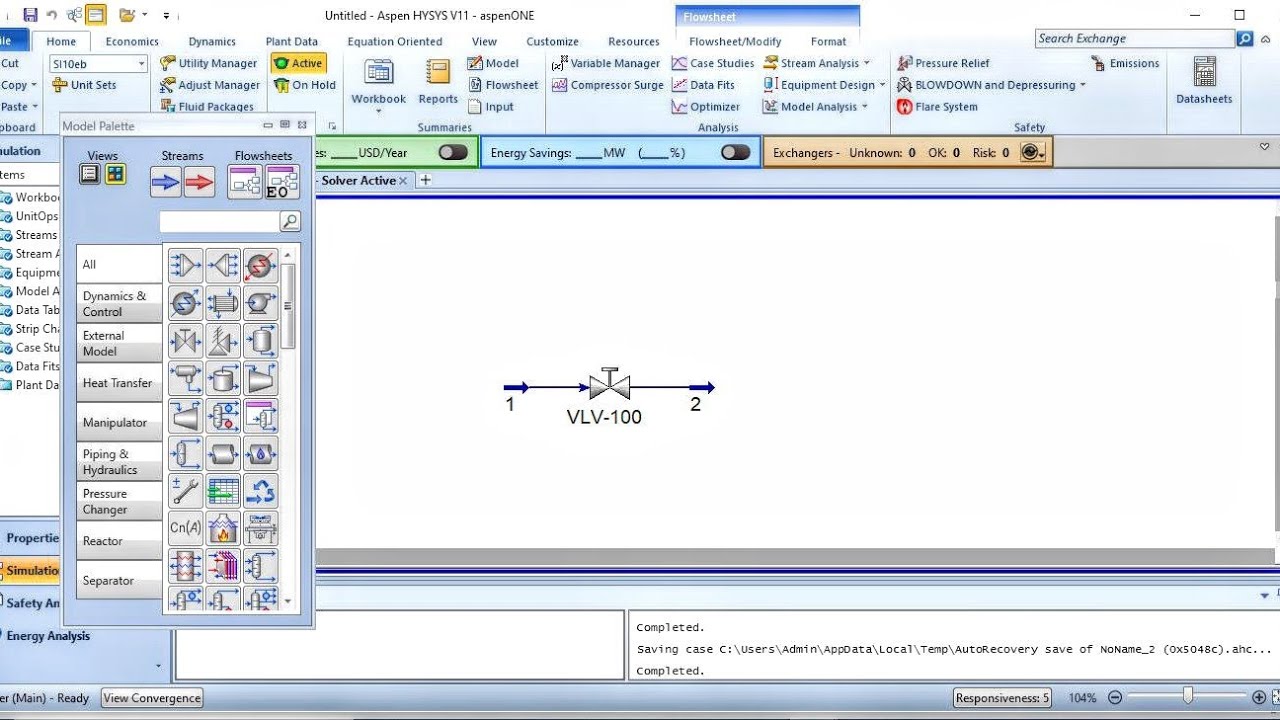Open the Reports summary
1280x720 pixels.
(438, 82)
